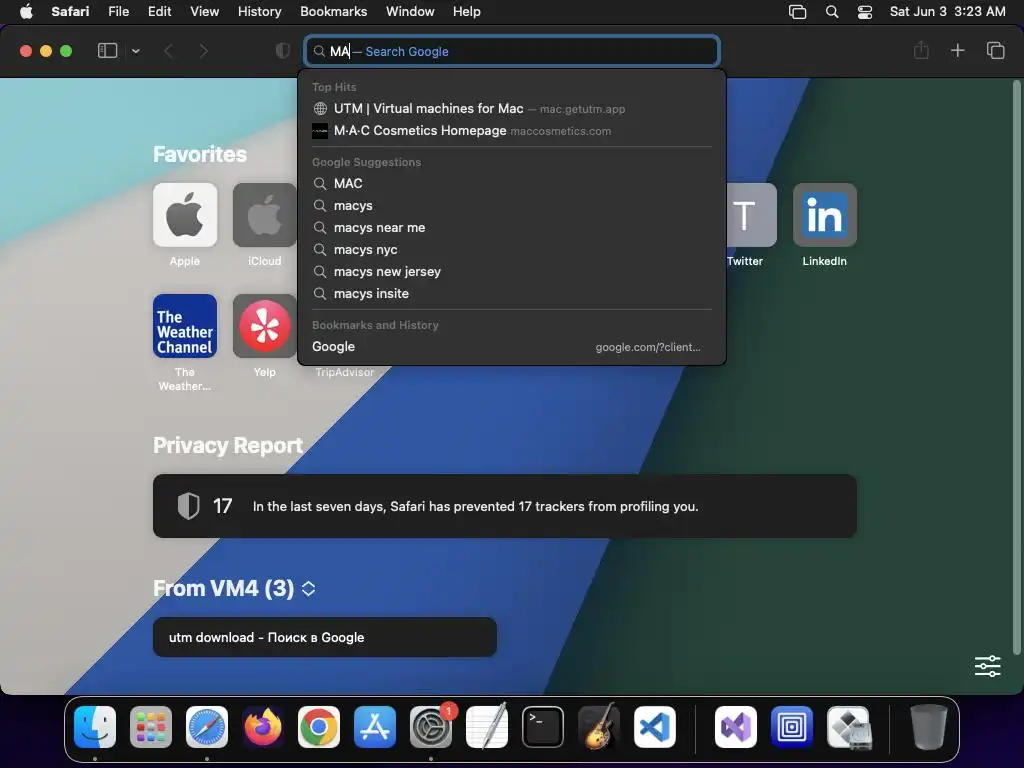Image resolution: width=1024 pixels, height=768 pixels.
Task: Open the Privacy Report tracker summary
Action: pyautogui.click(x=505, y=506)
